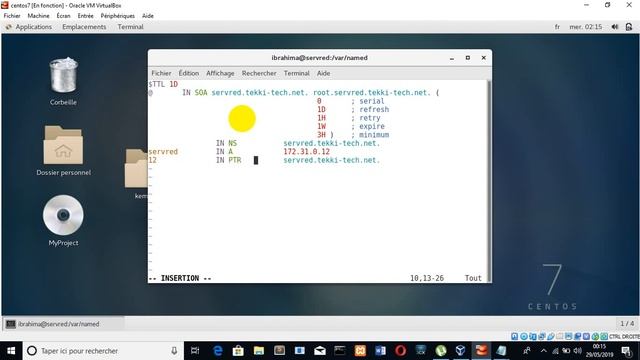Open Windows notification center icon

pos(626,351)
